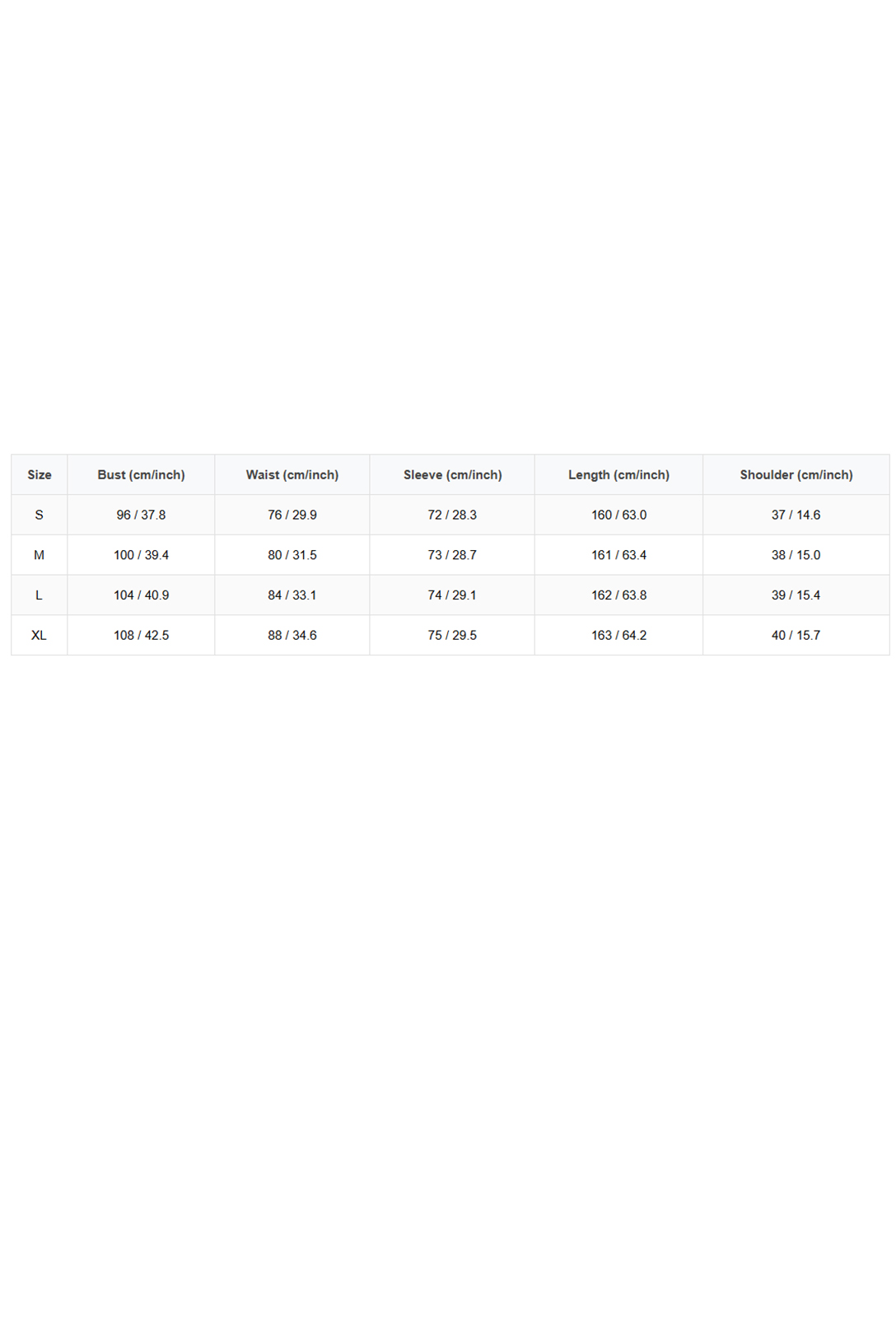Click bust value 108 / 42.5
896x1344 pixels.
point(141,635)
